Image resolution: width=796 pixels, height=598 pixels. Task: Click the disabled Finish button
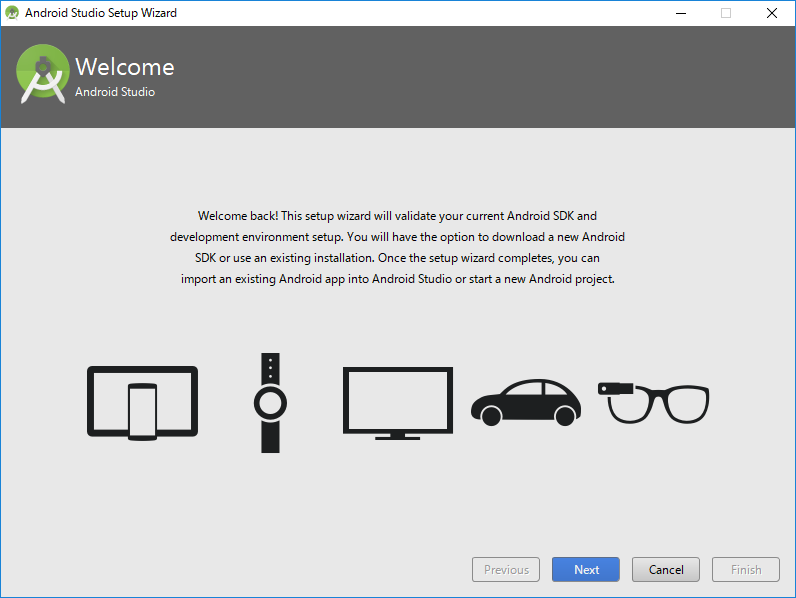pos(746,570)
